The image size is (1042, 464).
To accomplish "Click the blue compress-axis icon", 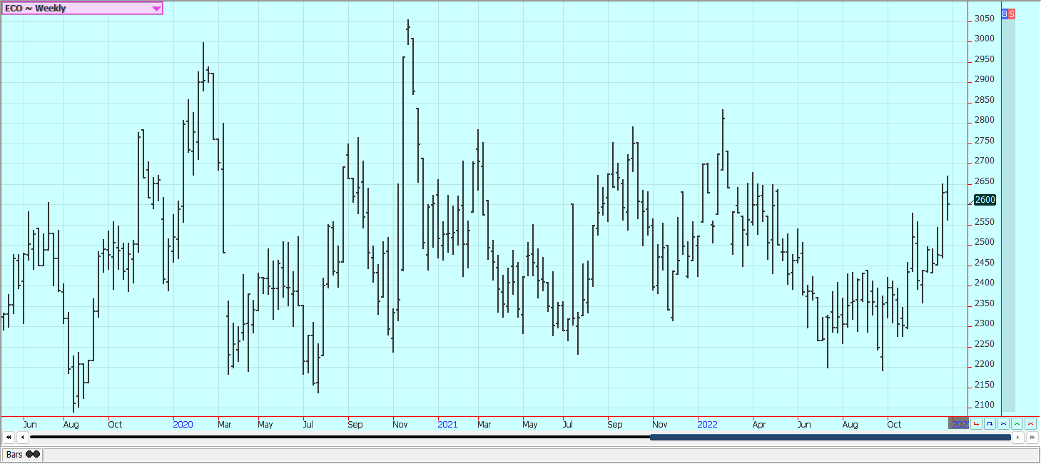I will click(x=1003, y=423).
